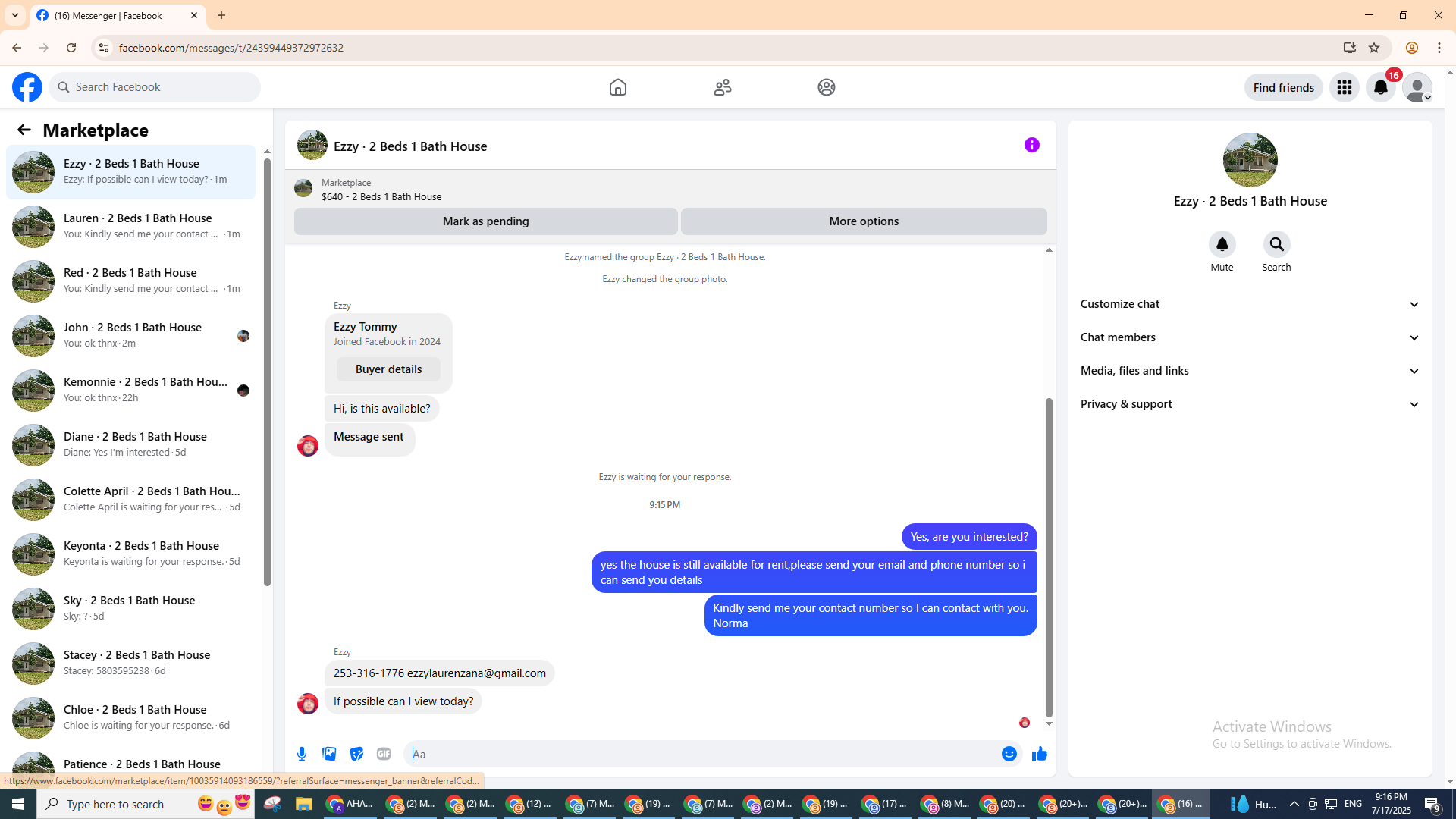Click Mark as pending button
1456x819 pixels.
point(486,221)
